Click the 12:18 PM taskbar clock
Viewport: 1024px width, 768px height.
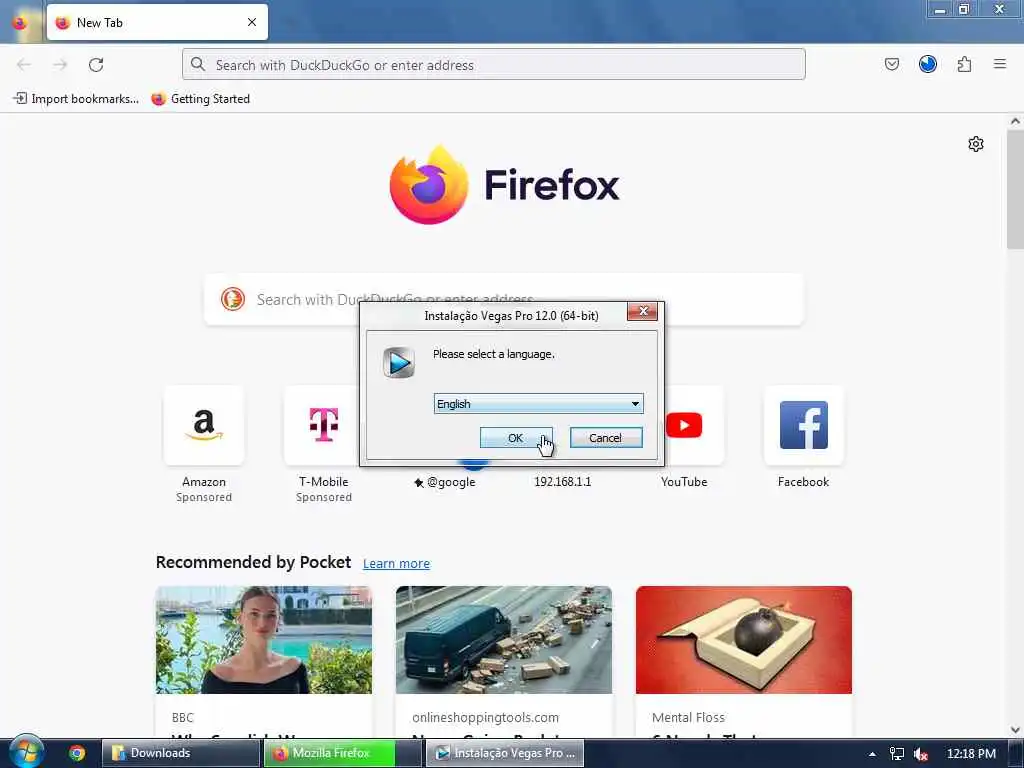click(971, 754)
